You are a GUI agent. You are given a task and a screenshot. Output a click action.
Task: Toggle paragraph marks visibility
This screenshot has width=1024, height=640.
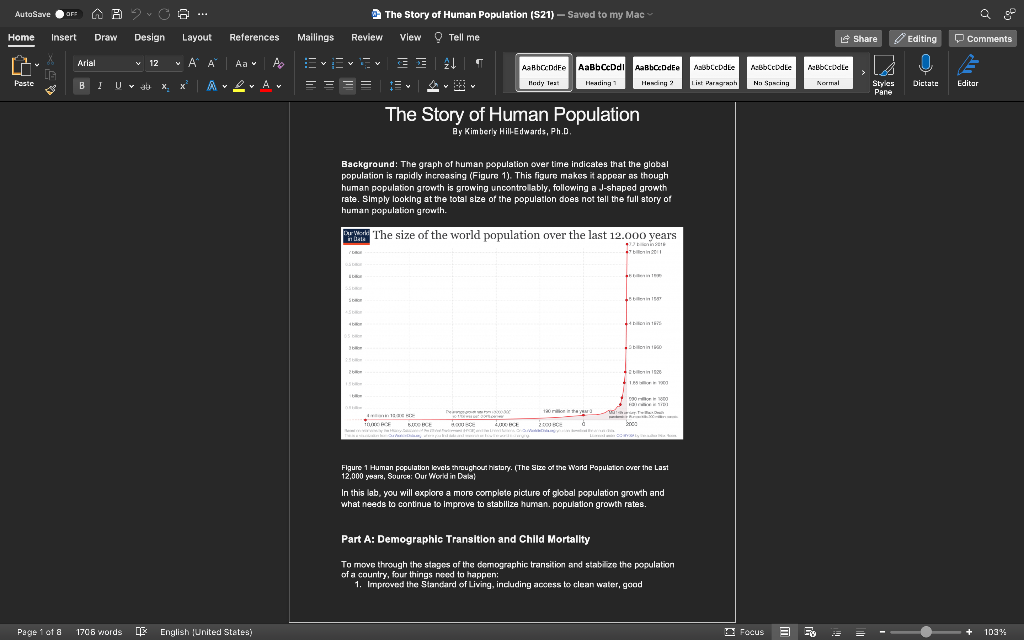[x=479, y=63]
